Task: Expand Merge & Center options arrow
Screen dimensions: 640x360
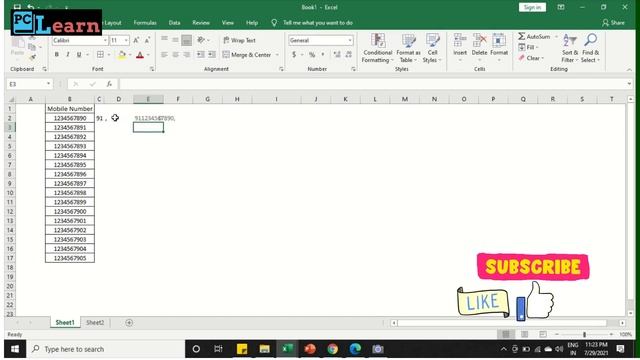Action: pos(277,55)
